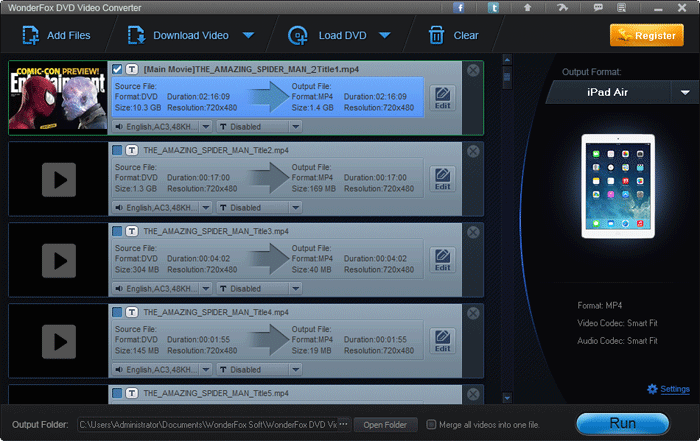The width and height of the screenshot is (700, 441).
Task: Play the Title2.mp4 preview
Action: coord(59,179)
